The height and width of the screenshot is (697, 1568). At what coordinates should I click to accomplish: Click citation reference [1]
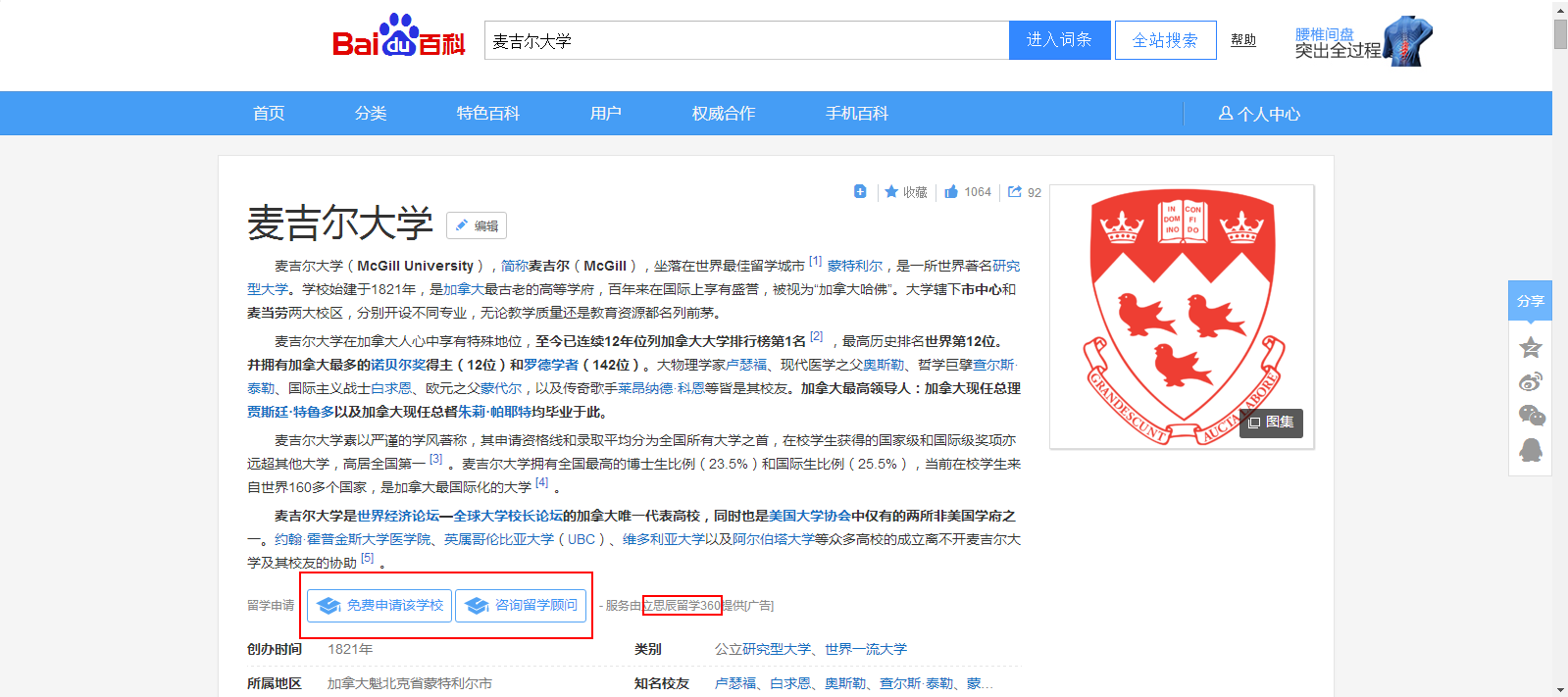tap(815, 261)
